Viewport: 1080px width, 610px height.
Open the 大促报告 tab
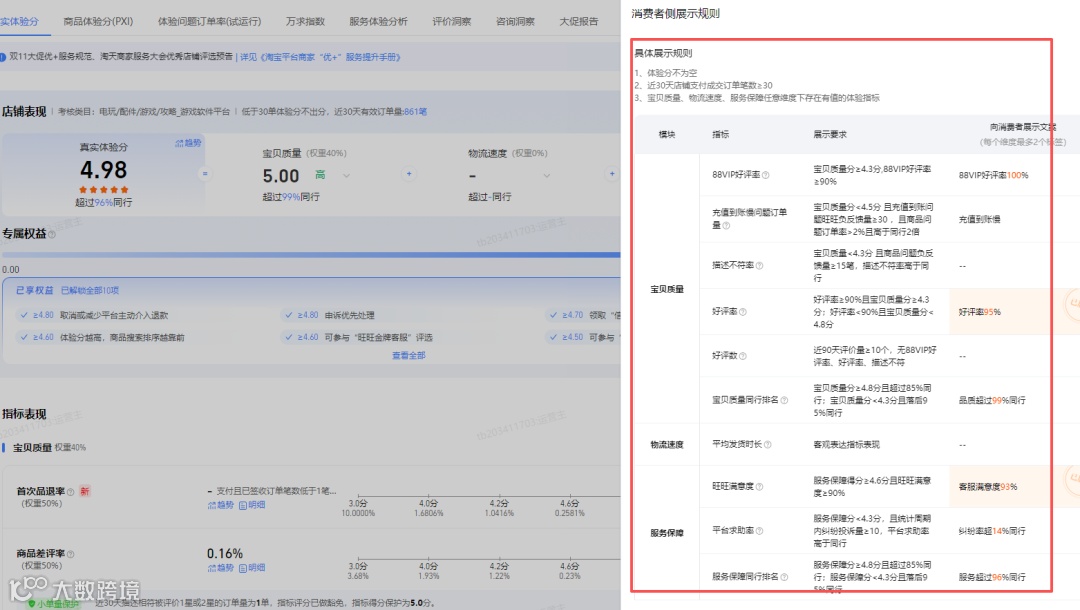579,21
